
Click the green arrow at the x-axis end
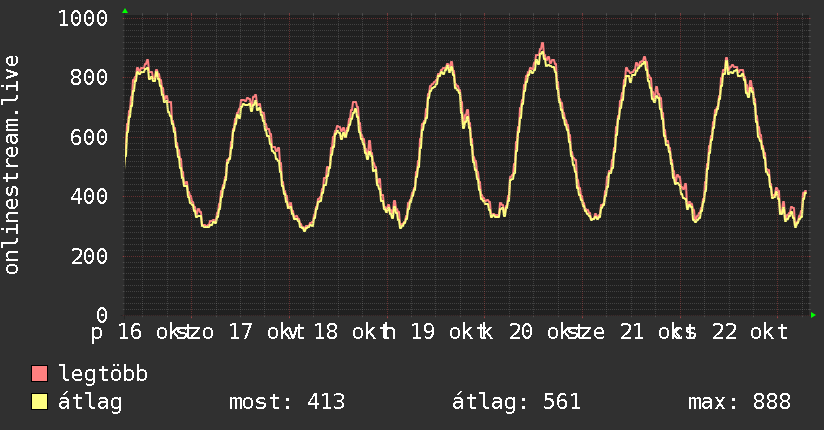click(x=813, y=315)
